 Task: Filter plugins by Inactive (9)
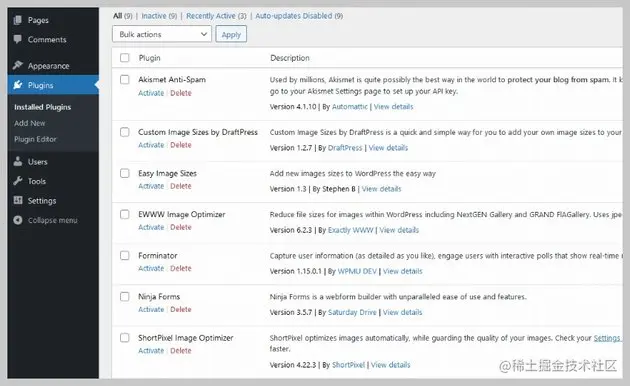click(159, 16)
